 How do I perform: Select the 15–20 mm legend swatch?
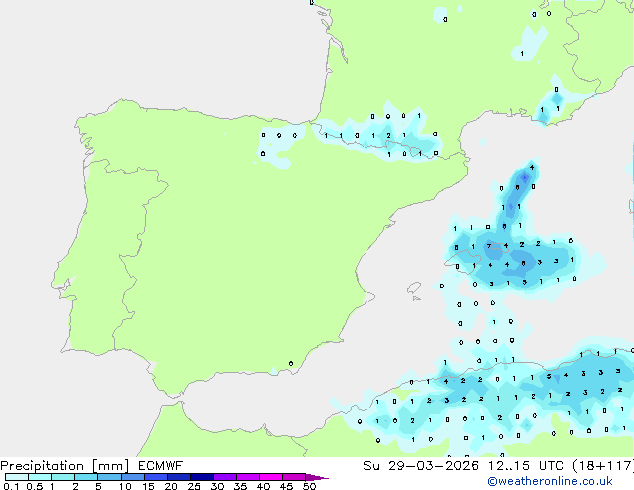pos(155,477)
